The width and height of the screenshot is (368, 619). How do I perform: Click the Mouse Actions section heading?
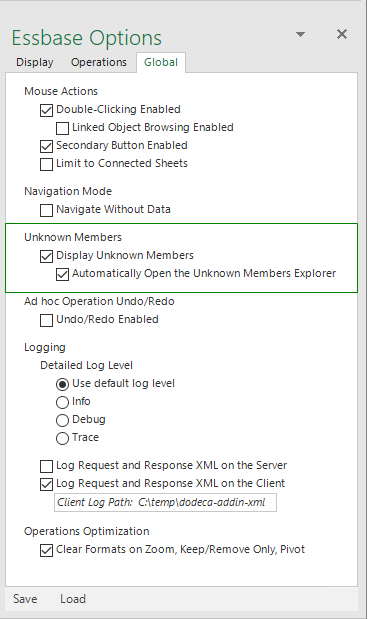[x=61, y=91]
